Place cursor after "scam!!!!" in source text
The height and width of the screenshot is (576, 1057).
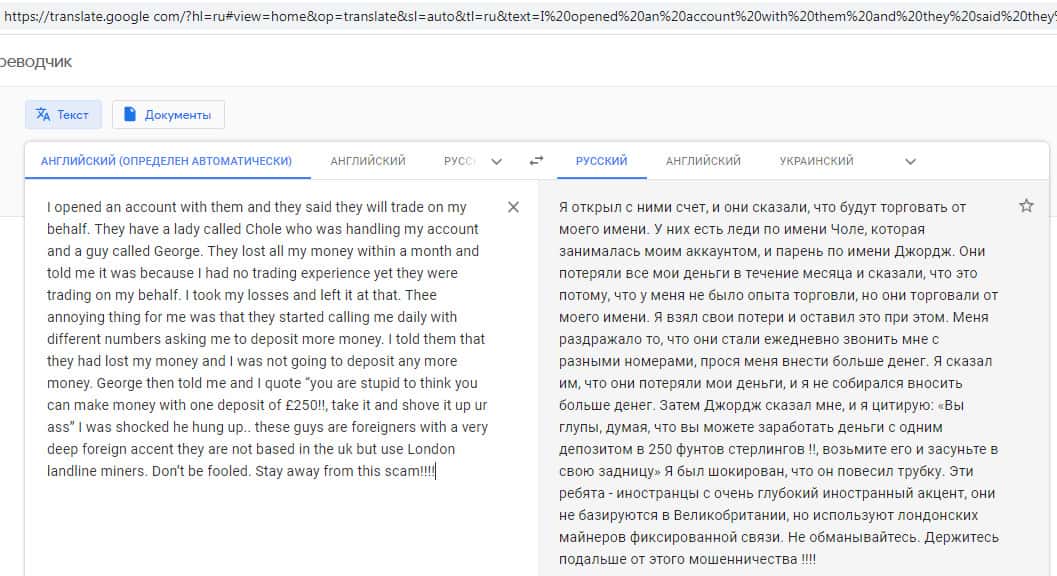tap(436, 470)
